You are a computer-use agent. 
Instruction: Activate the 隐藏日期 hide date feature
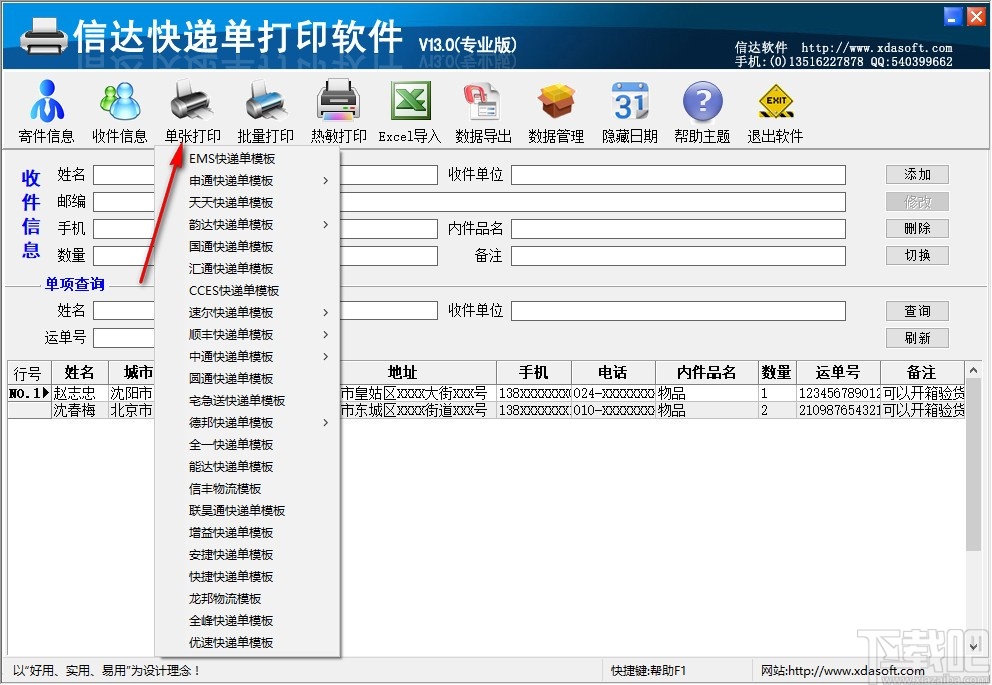[x=629, y=110]
